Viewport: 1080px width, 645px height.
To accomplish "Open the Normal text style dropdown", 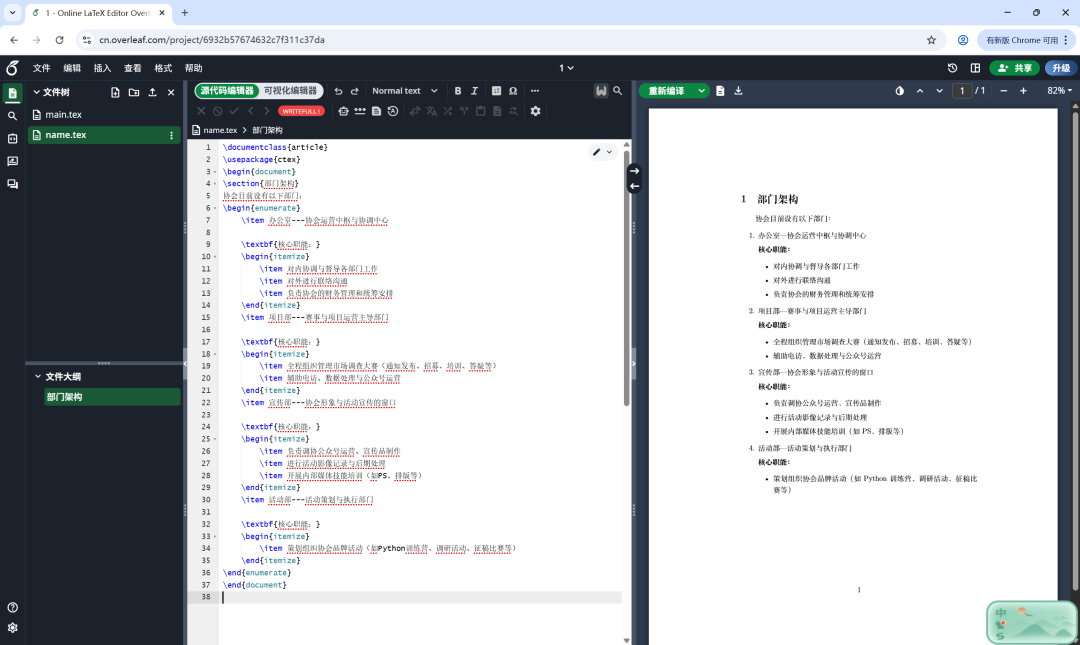I will pos(405,91).
